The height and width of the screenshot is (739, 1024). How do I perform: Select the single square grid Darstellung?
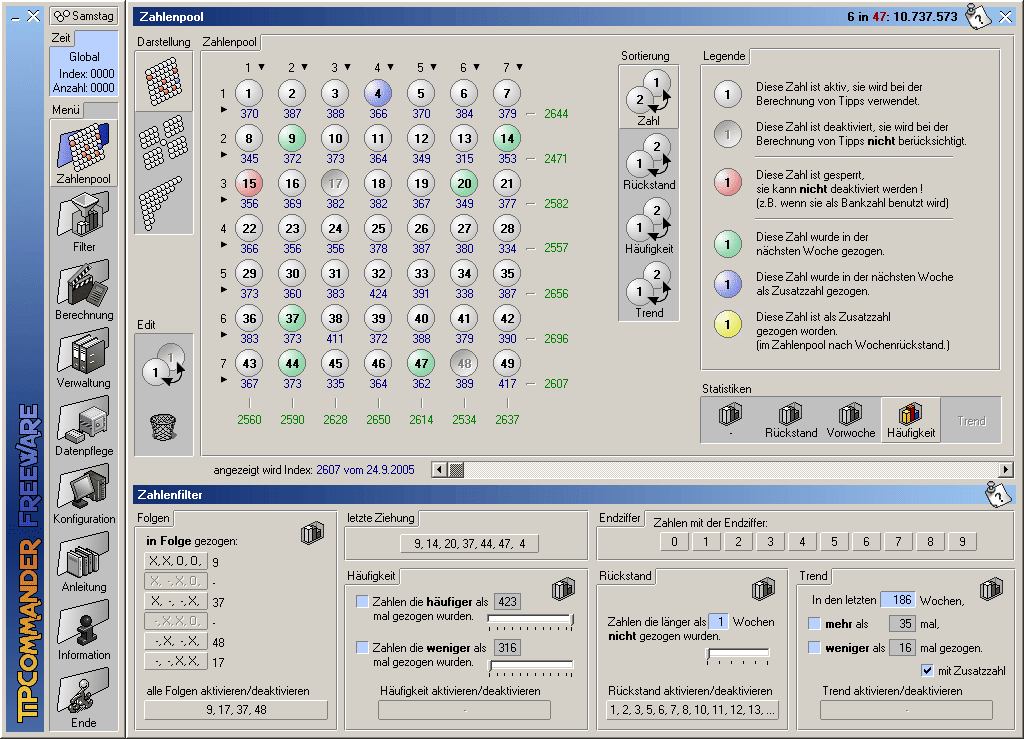click(x=163, y=82)
